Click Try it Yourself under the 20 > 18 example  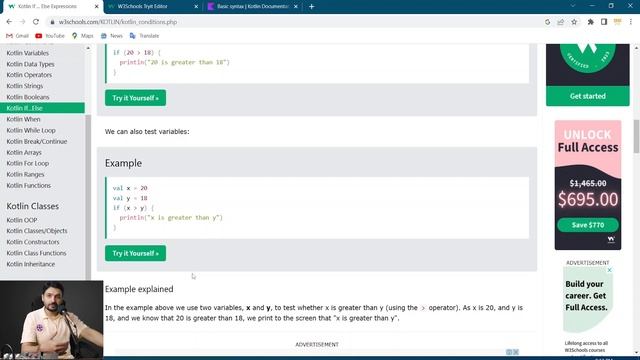[x=136, y=98]
